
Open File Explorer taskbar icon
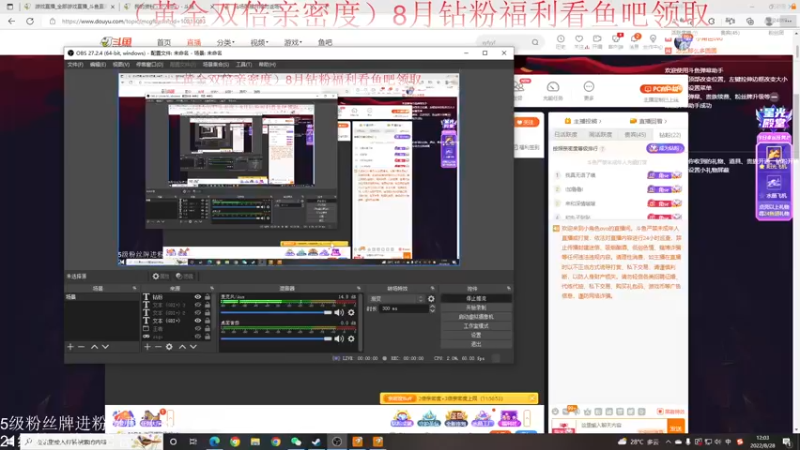(255, 441)
